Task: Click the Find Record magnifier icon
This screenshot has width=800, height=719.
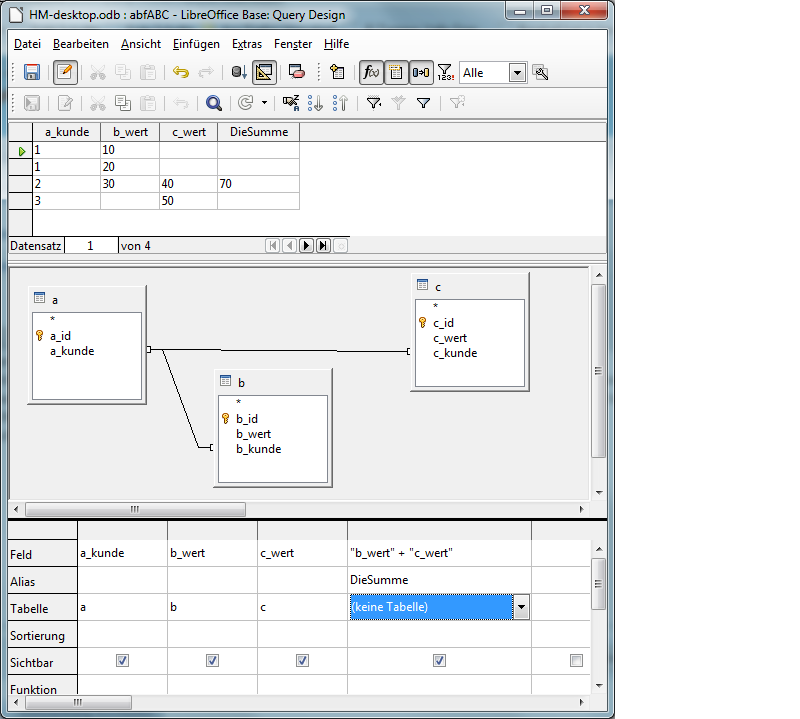Action: (x=213, y=102)
